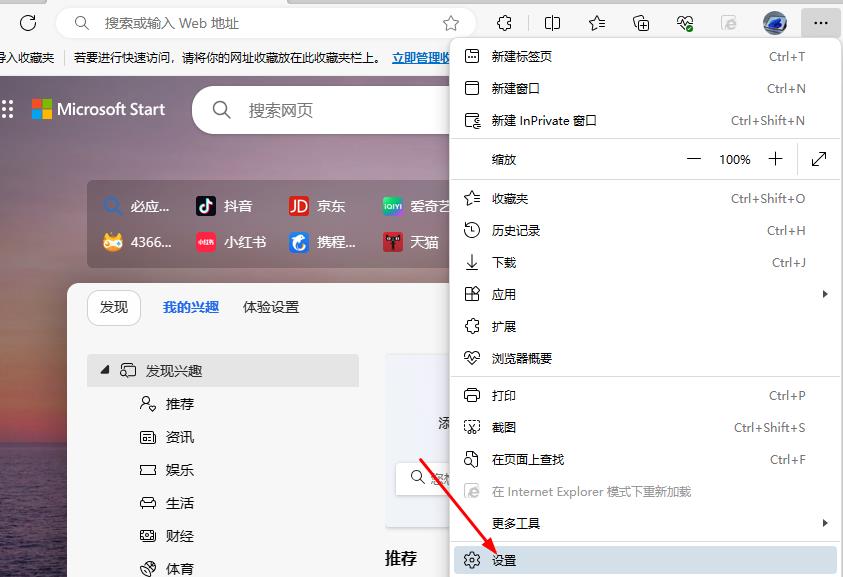
Task: Open the 4366 game shortcut tile
Action: [137, 242]
